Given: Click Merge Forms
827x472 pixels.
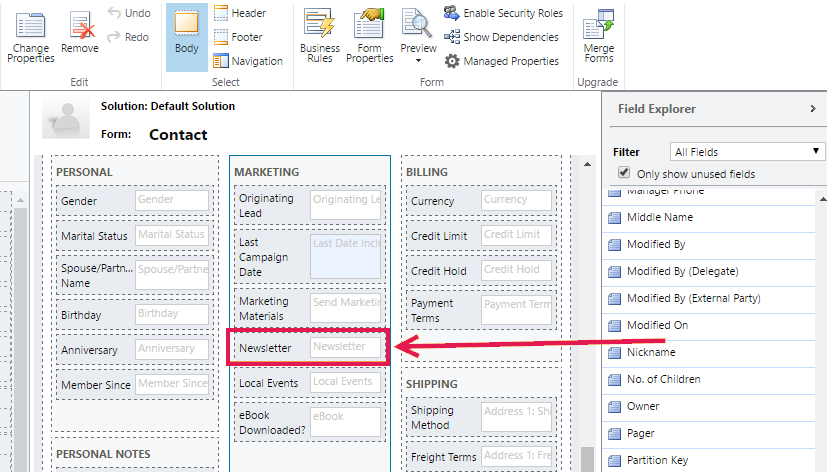Looking at the screenshot, I should [599, 36].
